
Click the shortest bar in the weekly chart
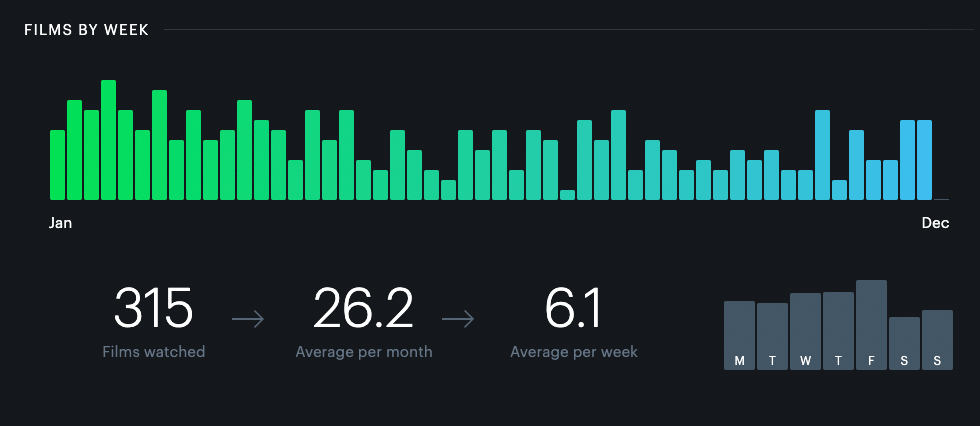coord(567,195)
